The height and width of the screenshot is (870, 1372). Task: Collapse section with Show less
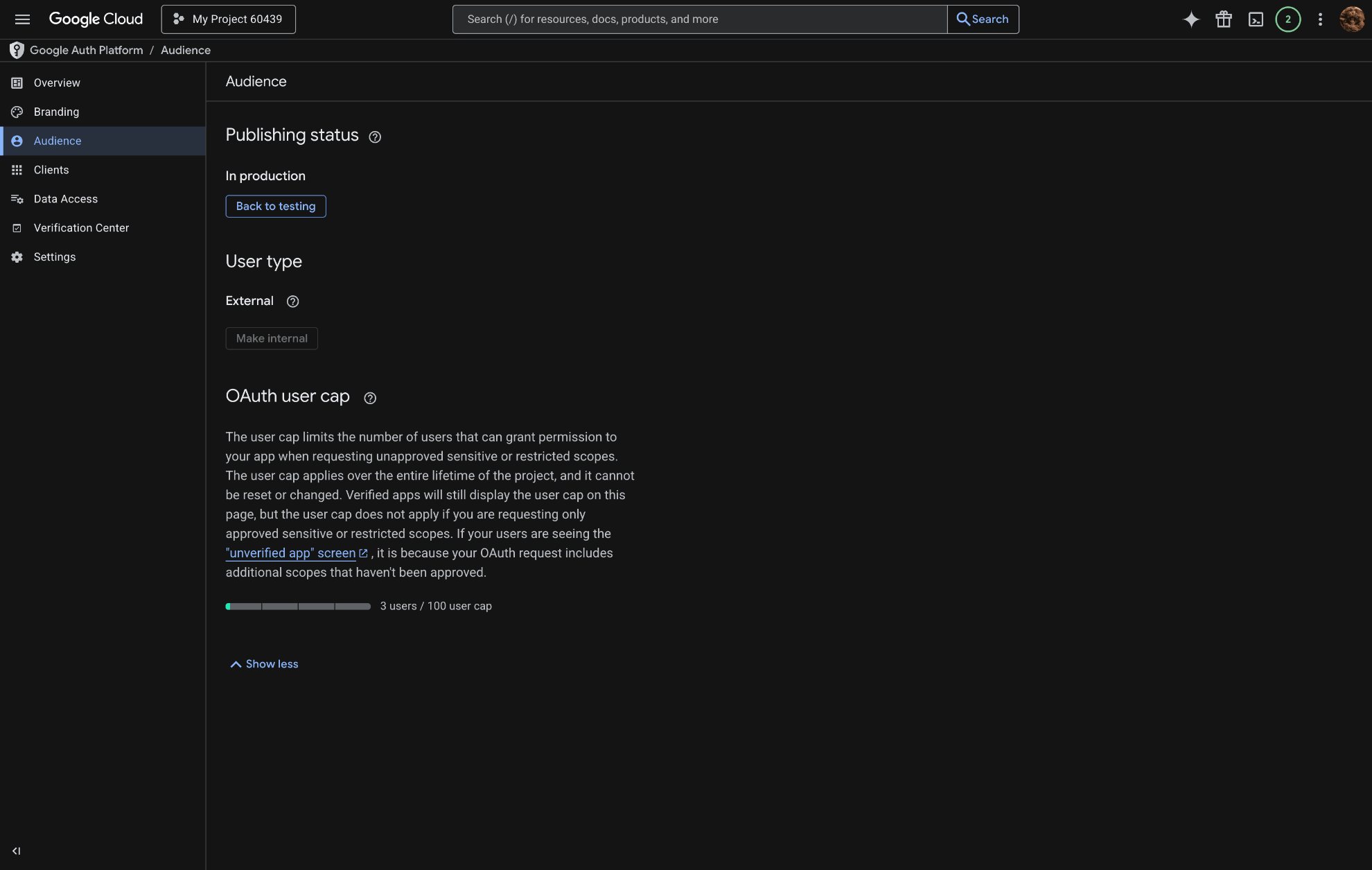[x=264, y=664]
